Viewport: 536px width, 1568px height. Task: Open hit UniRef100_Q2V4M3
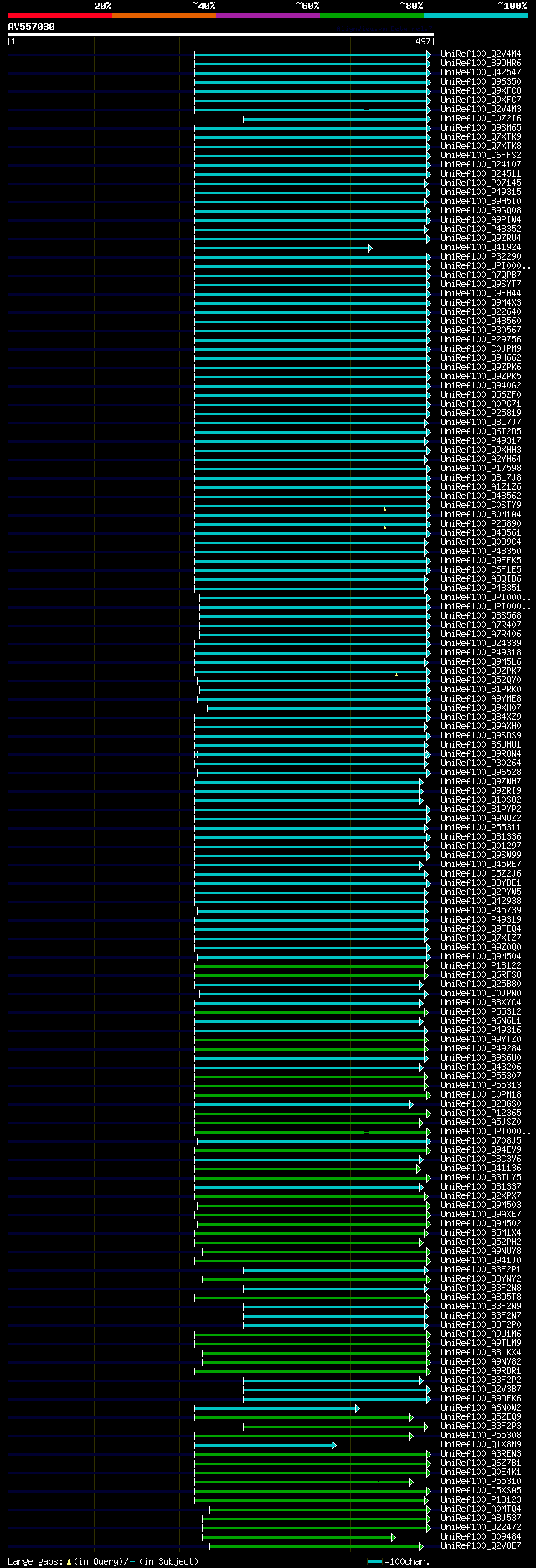[x=481, y=109]
